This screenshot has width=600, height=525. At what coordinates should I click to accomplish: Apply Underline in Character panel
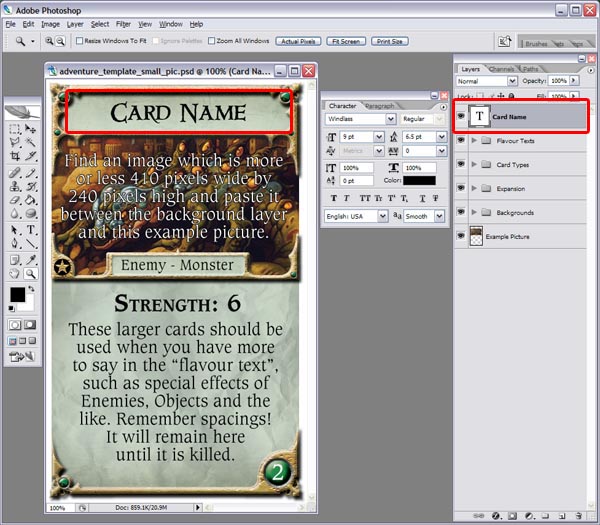(422, 198)
